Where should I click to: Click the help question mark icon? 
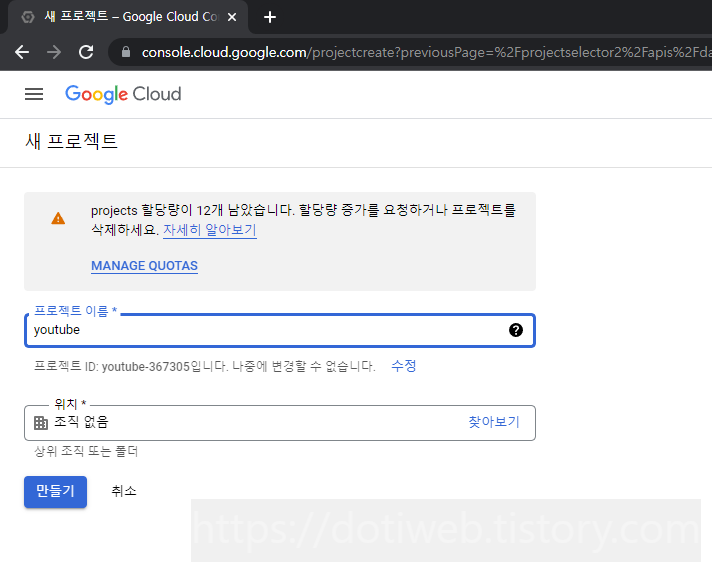click(516, 330)
